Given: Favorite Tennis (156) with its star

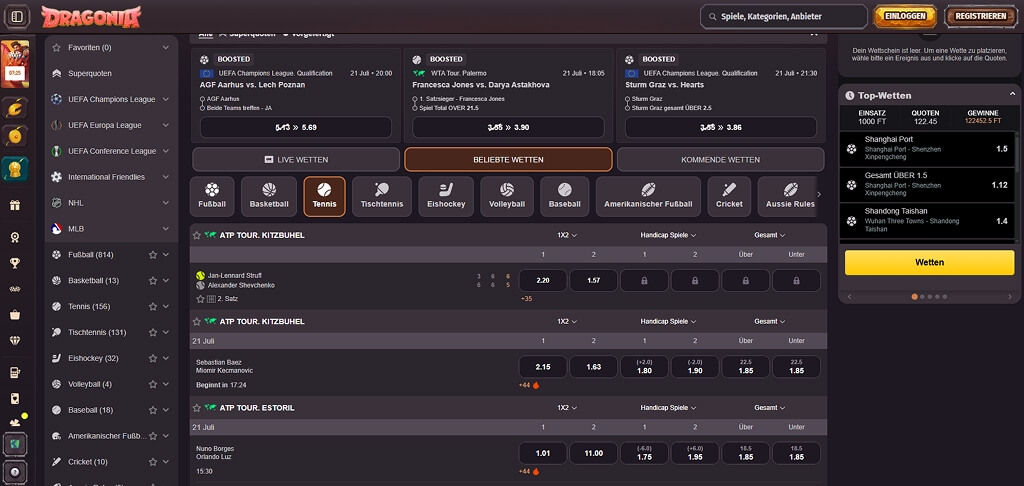Looking at the screenshot, I should [x=153, y=306].
